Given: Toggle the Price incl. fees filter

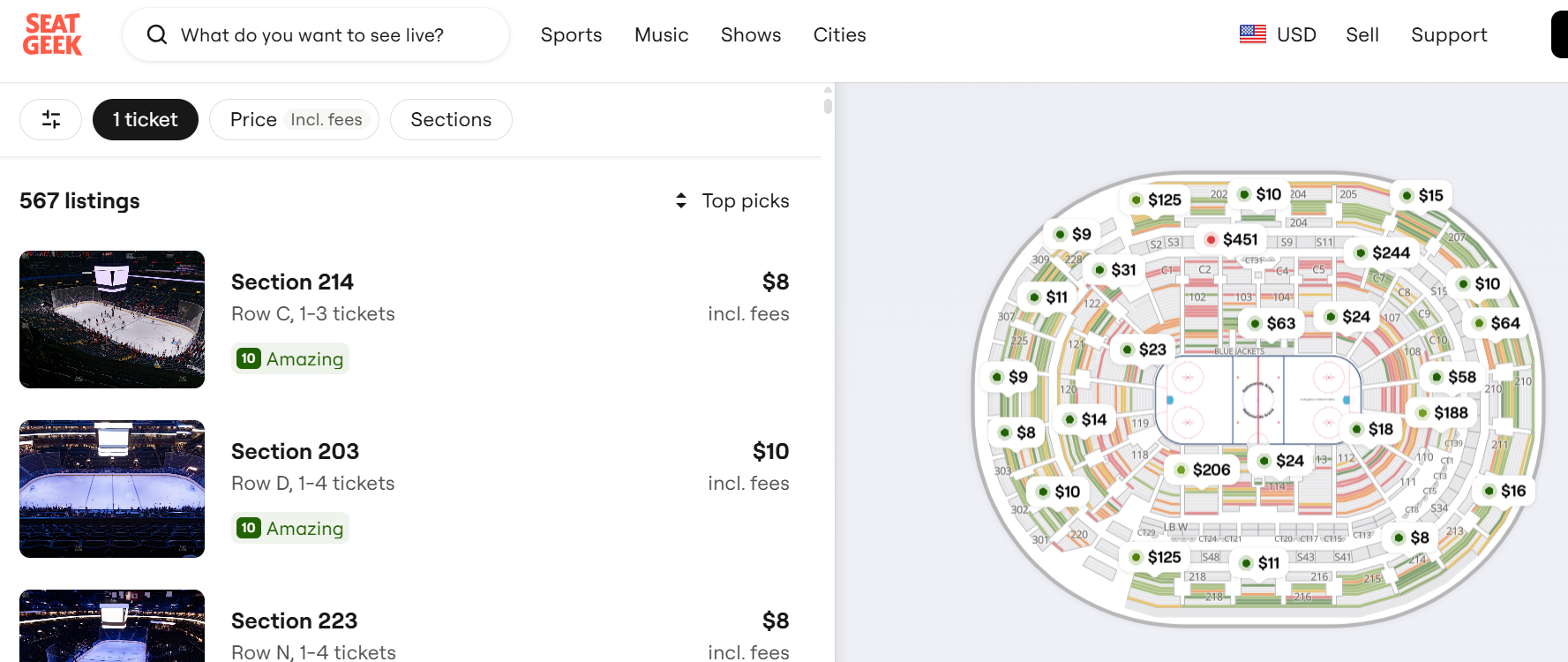Looking at the screenshot, I should click(295, 120).
